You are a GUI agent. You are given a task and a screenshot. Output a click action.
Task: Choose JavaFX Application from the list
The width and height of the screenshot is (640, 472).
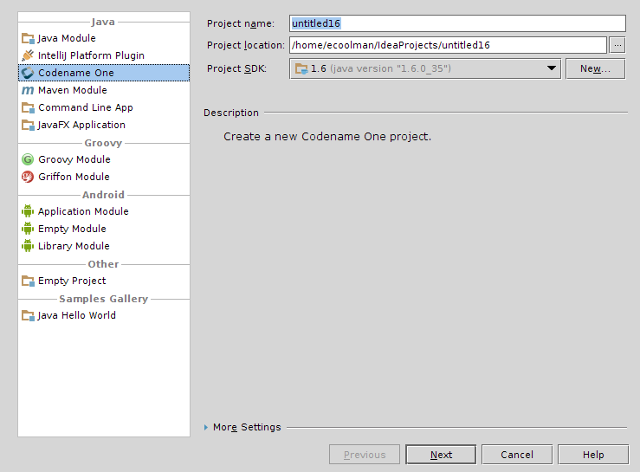81,125
